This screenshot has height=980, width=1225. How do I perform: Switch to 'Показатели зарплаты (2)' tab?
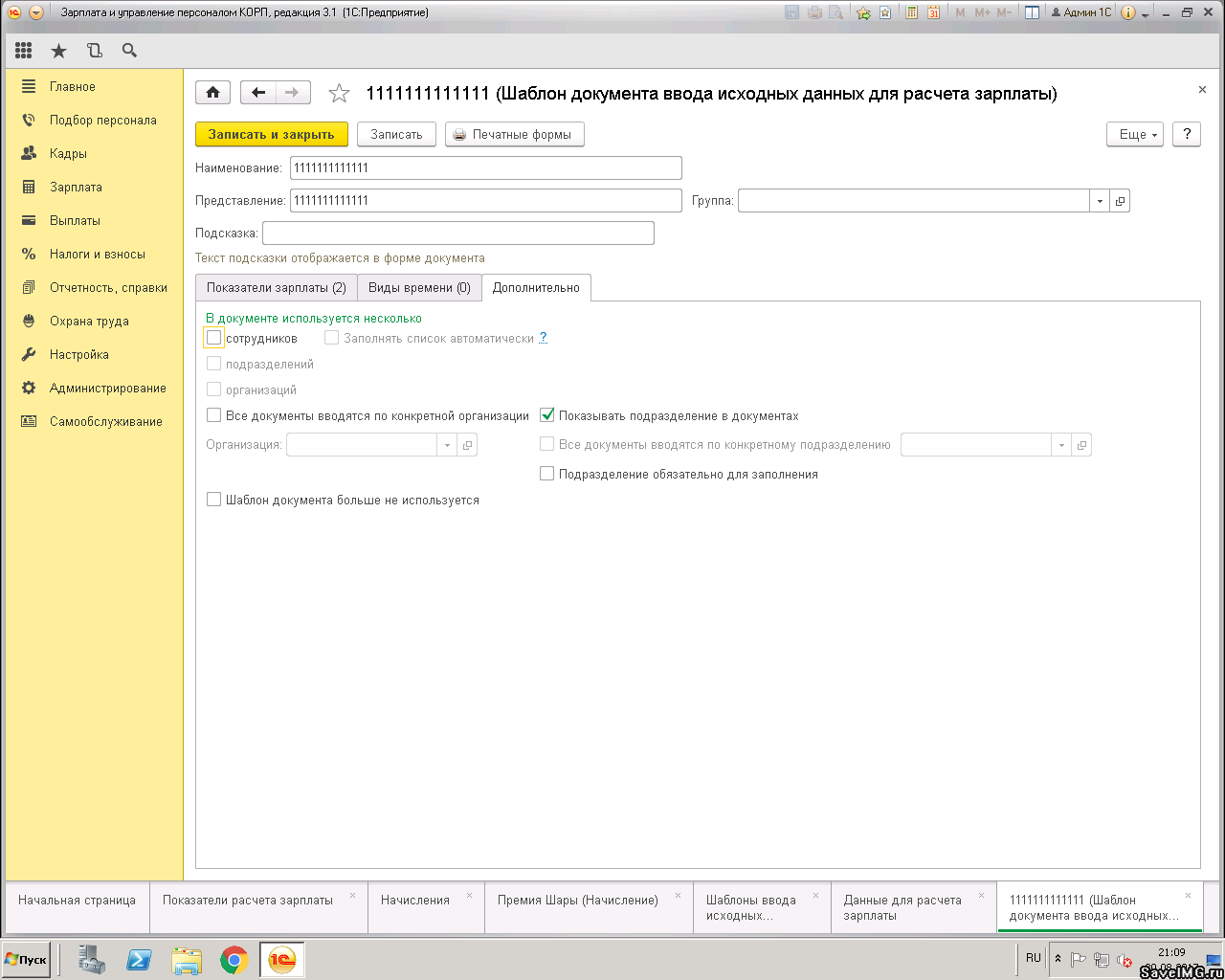pos(277,287)
